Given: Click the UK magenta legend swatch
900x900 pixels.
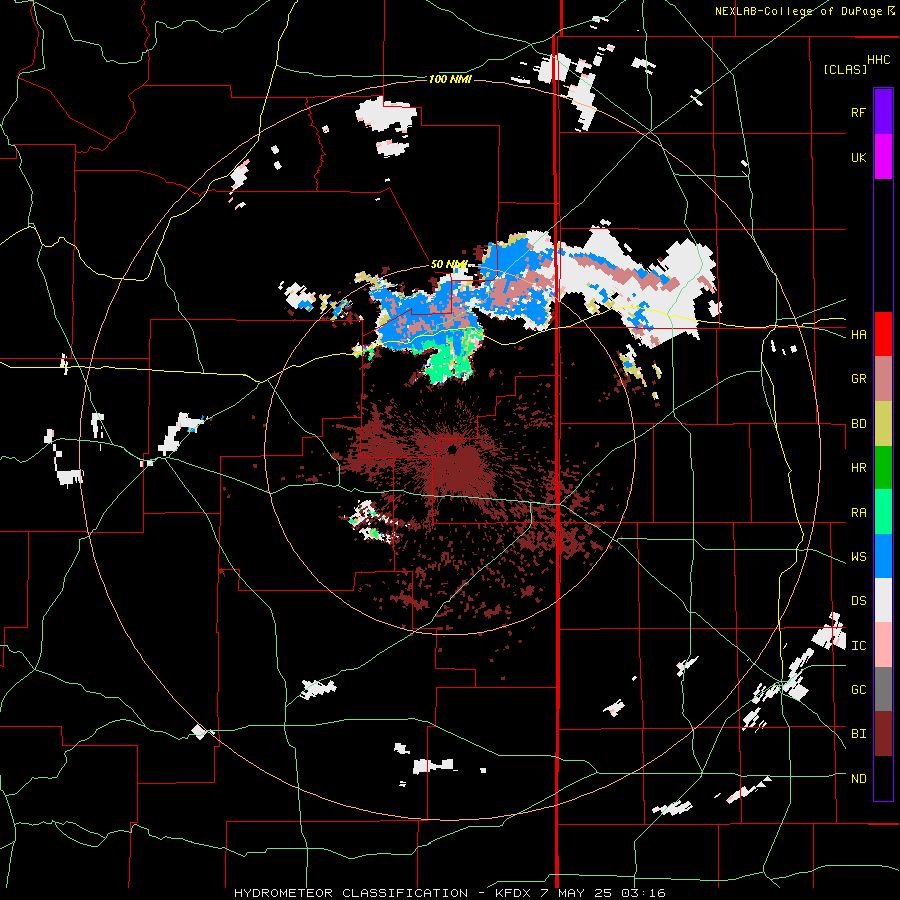Looking at the screenshot, I should [883, 157].
